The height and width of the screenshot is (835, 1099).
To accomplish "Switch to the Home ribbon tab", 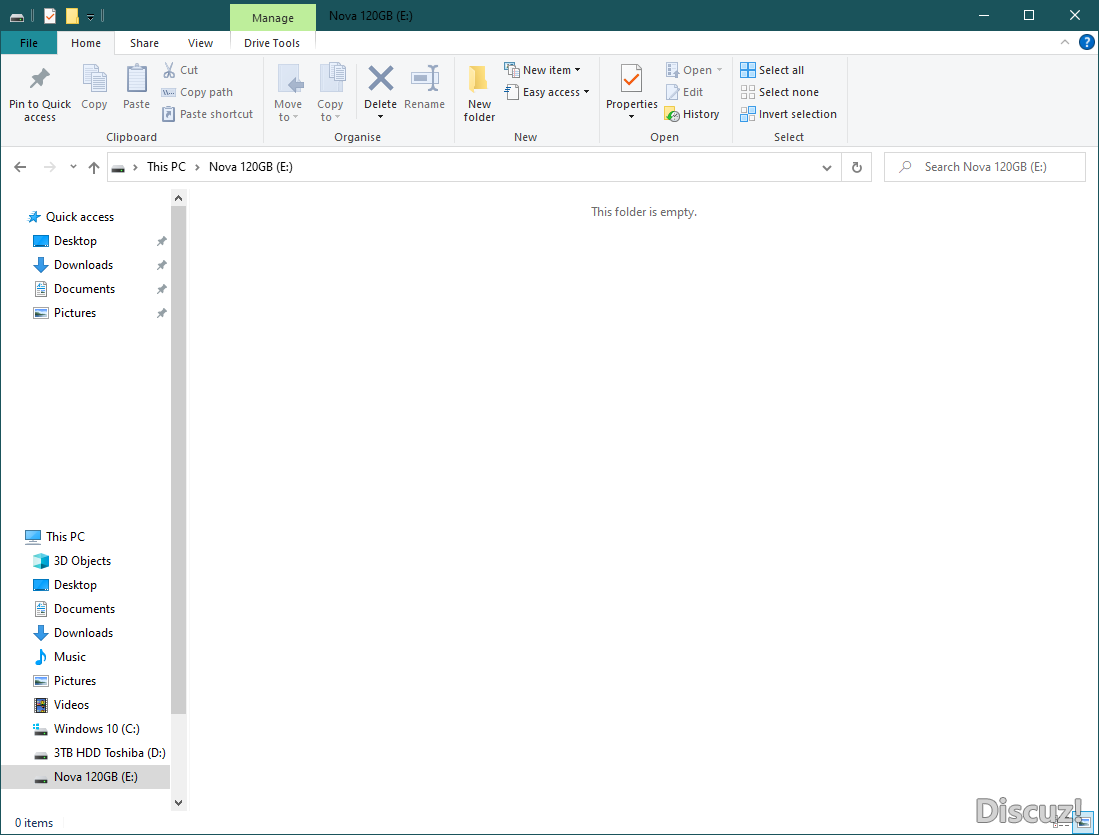I will click(86, 43).
